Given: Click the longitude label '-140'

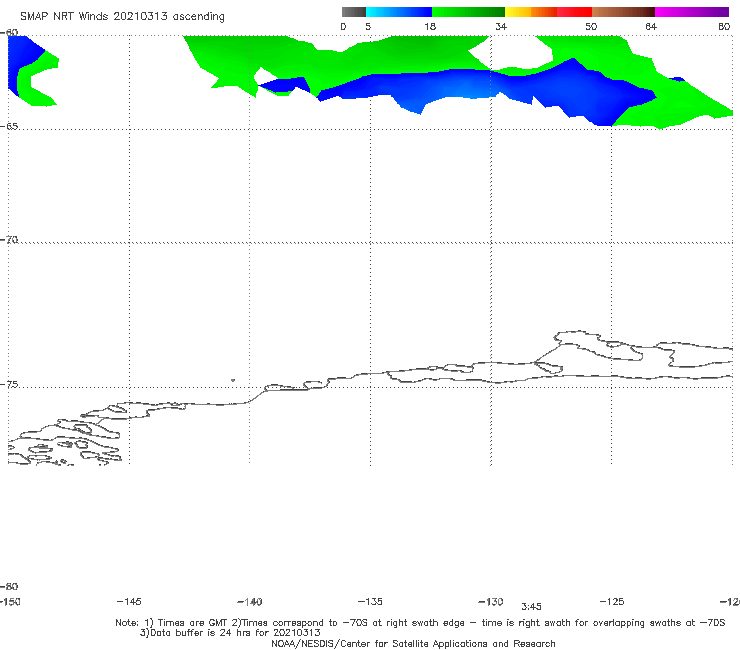Looking at the screenshot, I should pos(250,602).
